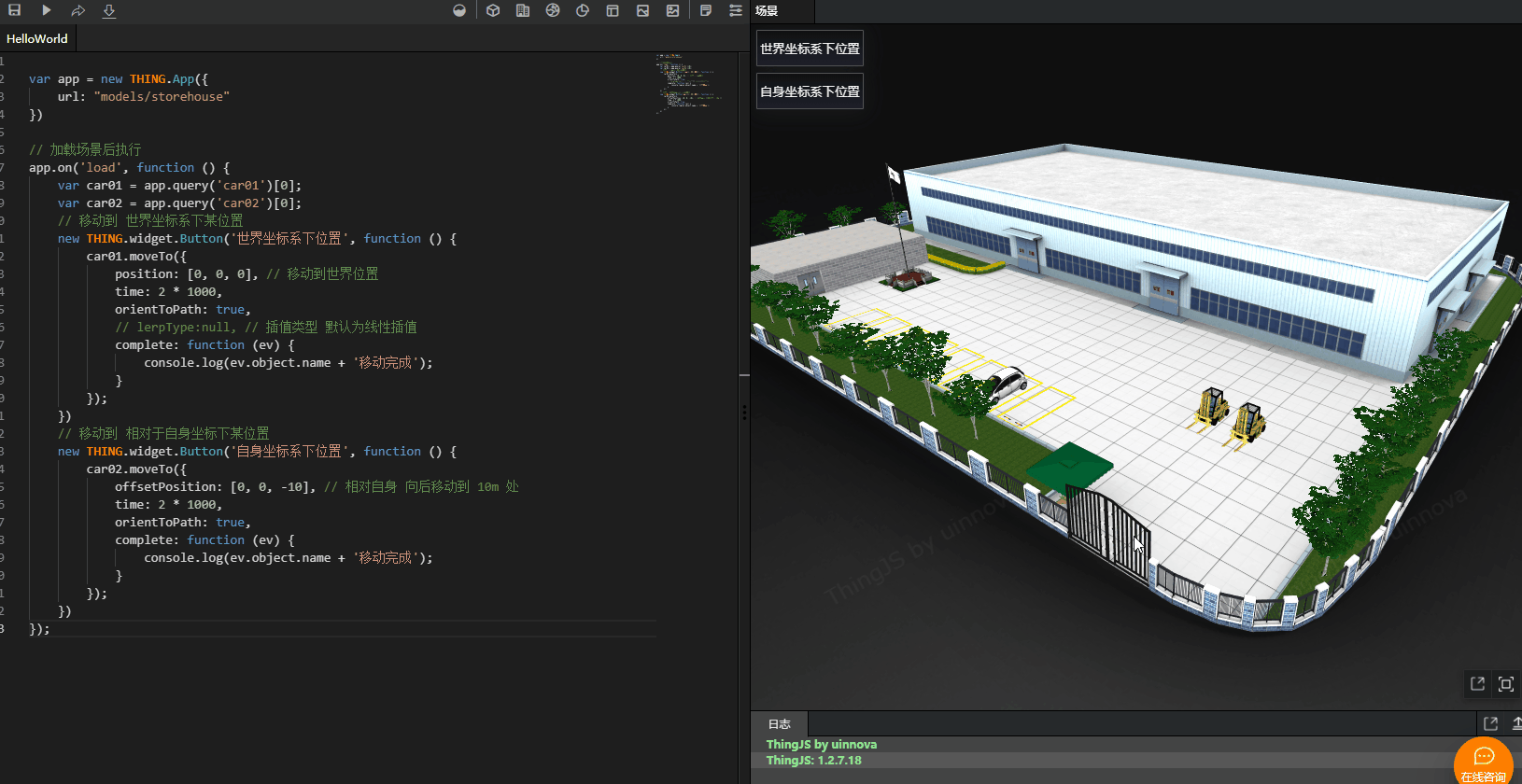Click the // 加载场景后执行 comment
This screenshot has width=1522, height=784.
[x=85, y=149]
